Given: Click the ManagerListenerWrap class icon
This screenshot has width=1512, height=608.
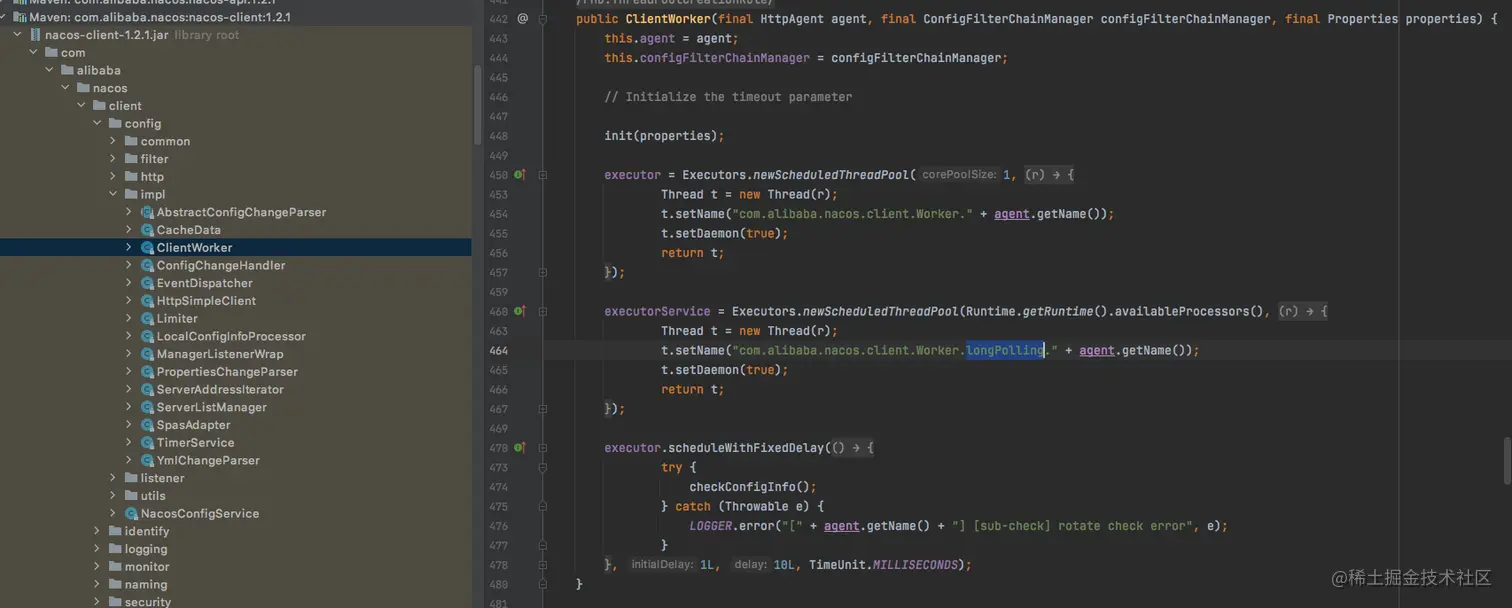Looking at the screenshot, I should 147,354.
